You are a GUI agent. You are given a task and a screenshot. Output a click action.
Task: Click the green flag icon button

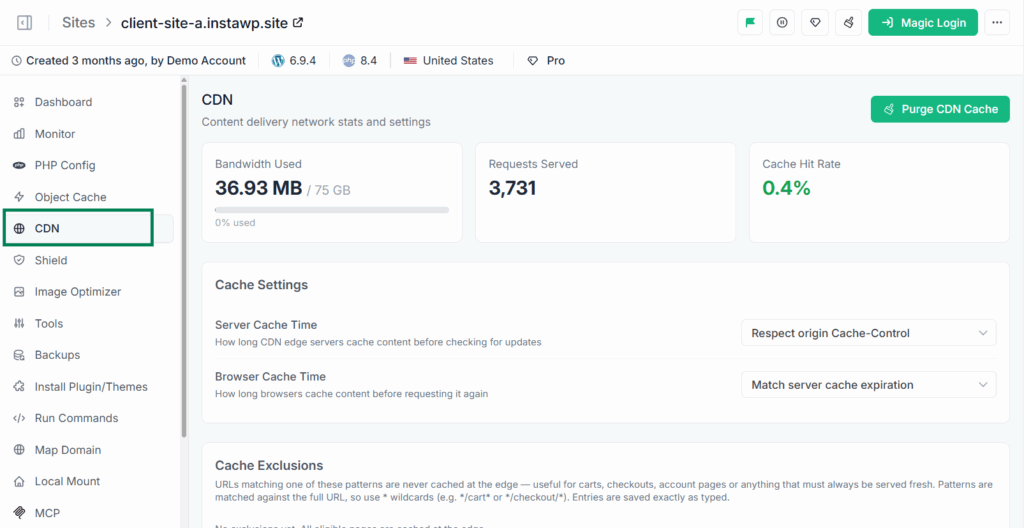click(750, 22)
